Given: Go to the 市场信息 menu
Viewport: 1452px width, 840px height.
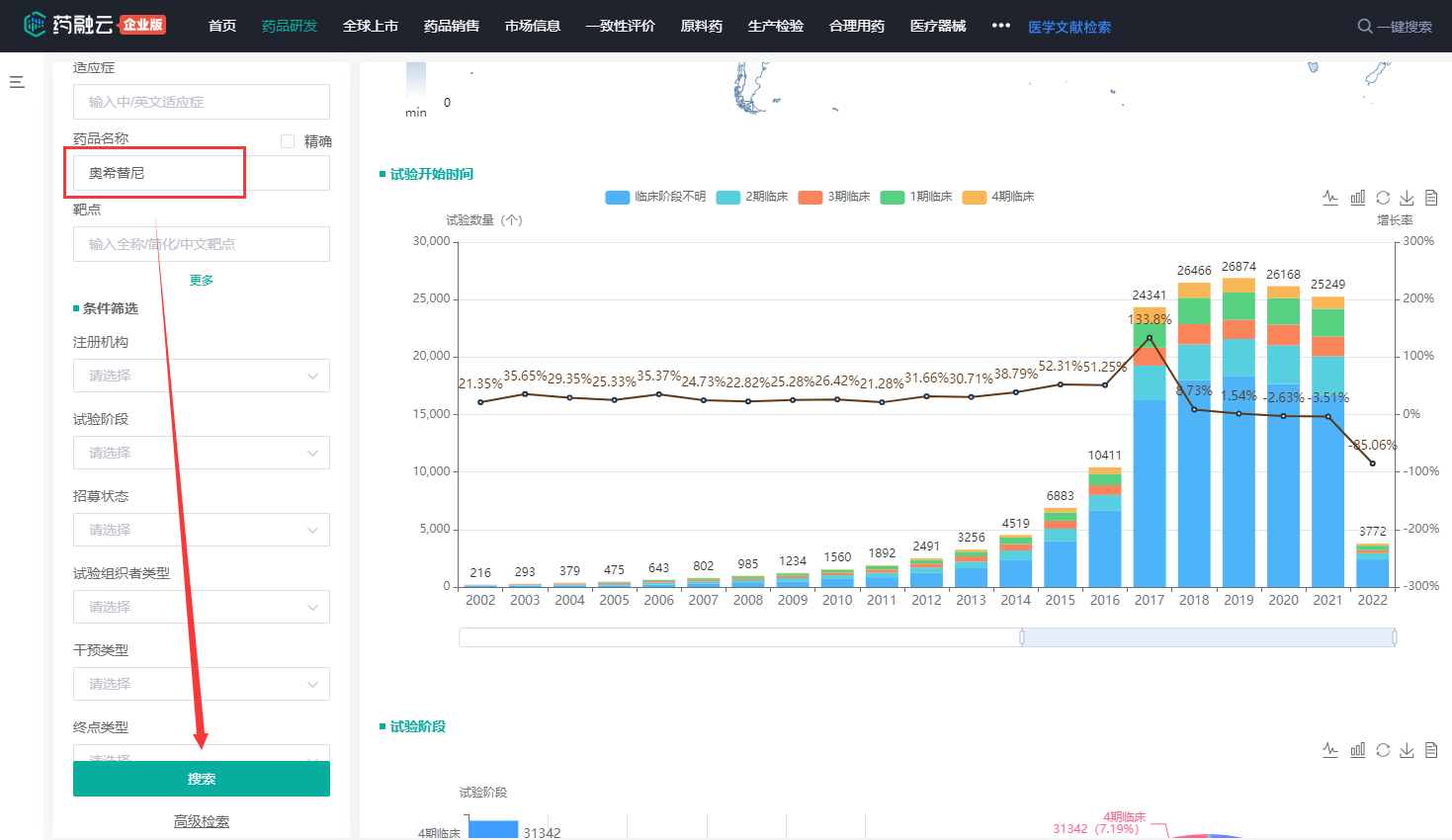Looking at the screenshot, I should click(532, 26).
